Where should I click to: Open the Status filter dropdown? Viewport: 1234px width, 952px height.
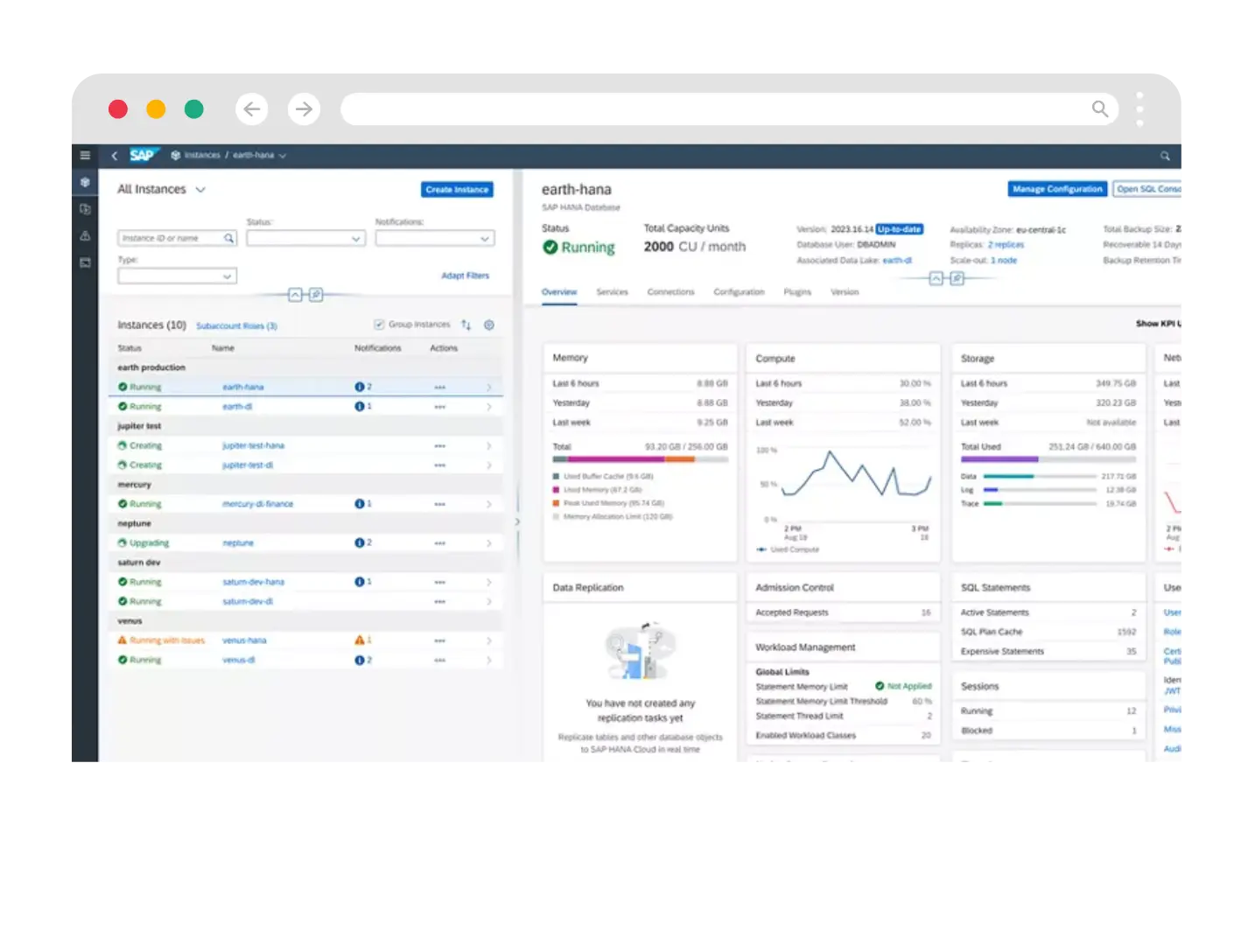pos(305,238)
